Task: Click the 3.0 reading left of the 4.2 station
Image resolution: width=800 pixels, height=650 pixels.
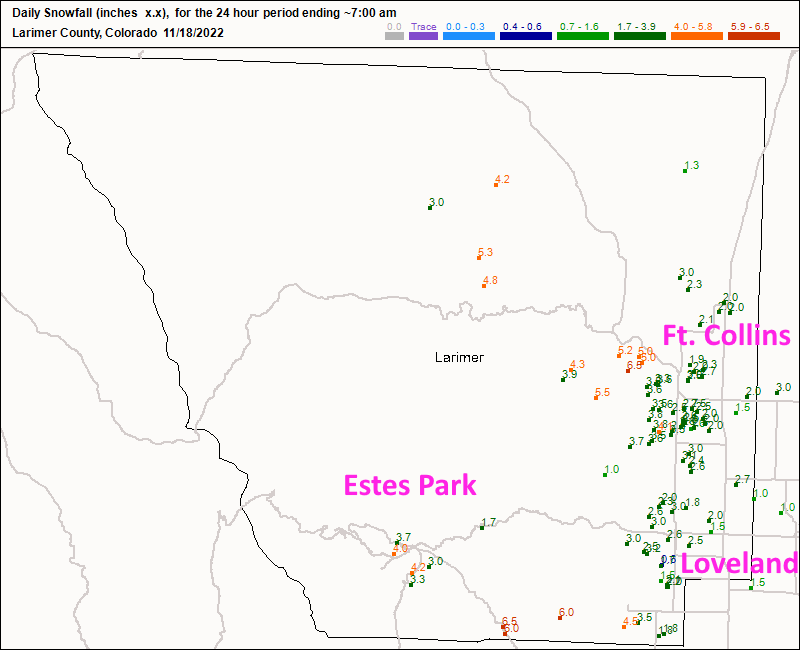Action: tap(437, 203)
